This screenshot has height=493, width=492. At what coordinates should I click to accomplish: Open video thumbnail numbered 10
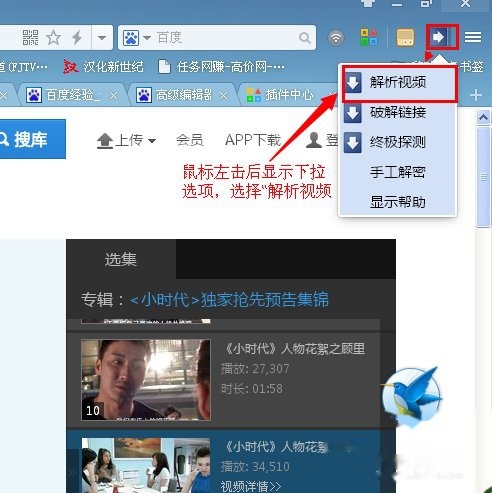tap(146, 380)
